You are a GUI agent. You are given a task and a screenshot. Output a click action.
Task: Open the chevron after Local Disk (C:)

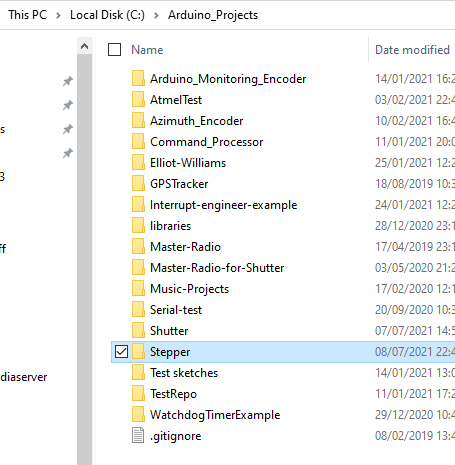point(156,15)
